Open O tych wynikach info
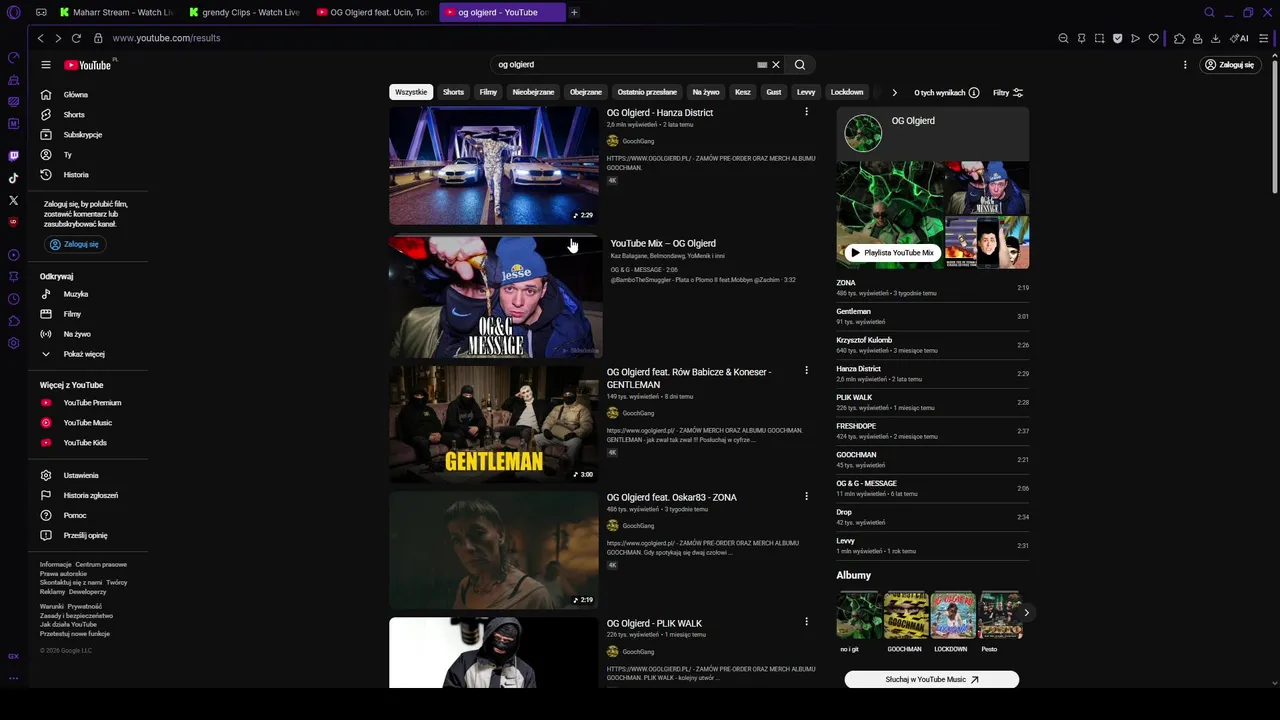Viewport: 1280px width, 720px height. pos(946,93)
